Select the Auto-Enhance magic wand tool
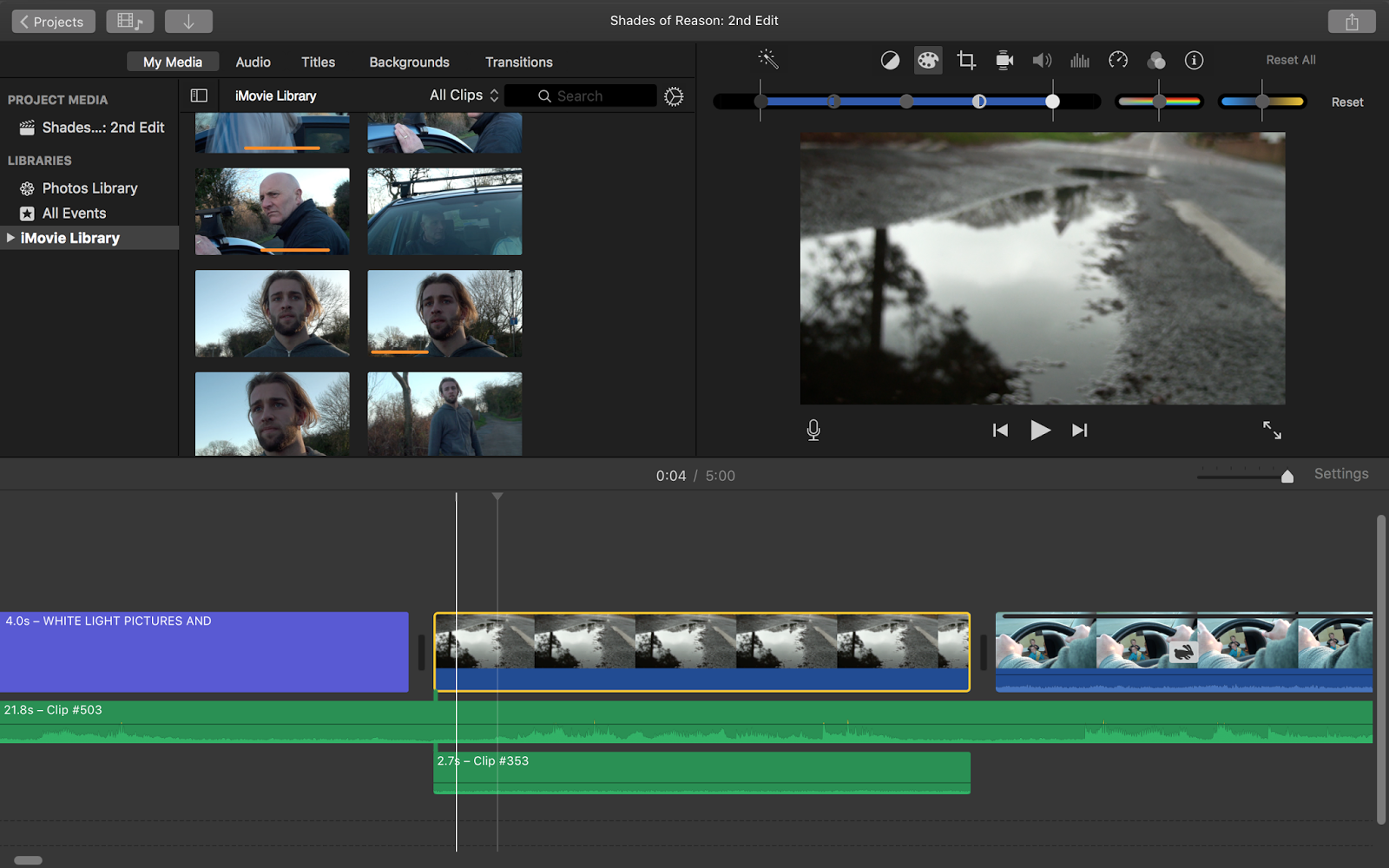Image resolution: width=1389 pixels, height=868 pixels. tap(767, 60)
